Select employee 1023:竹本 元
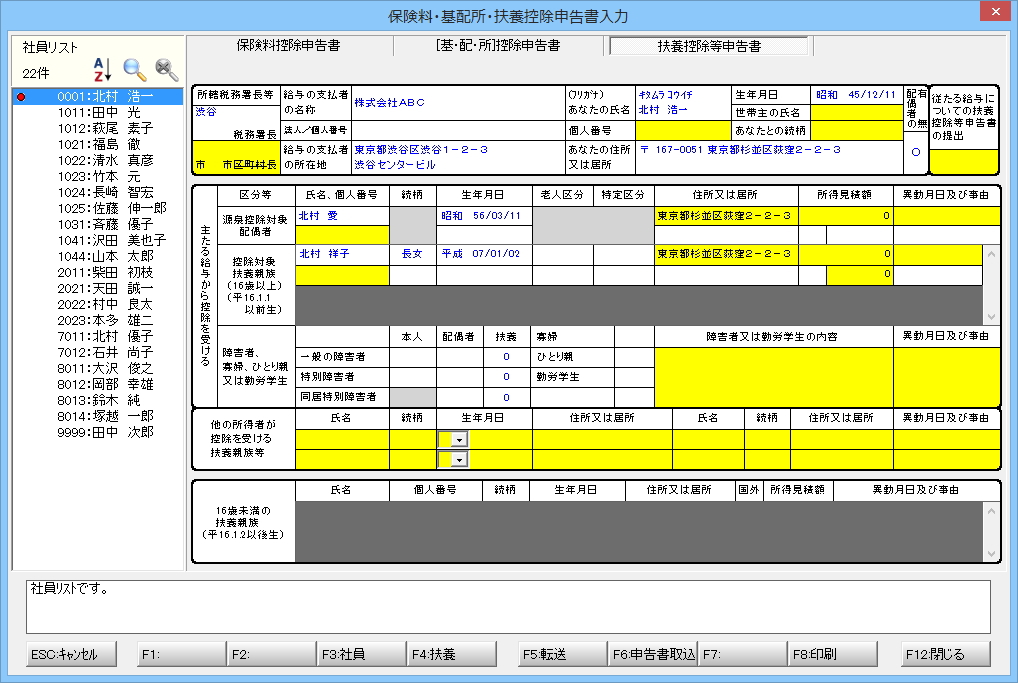 (x=98, y=177)
